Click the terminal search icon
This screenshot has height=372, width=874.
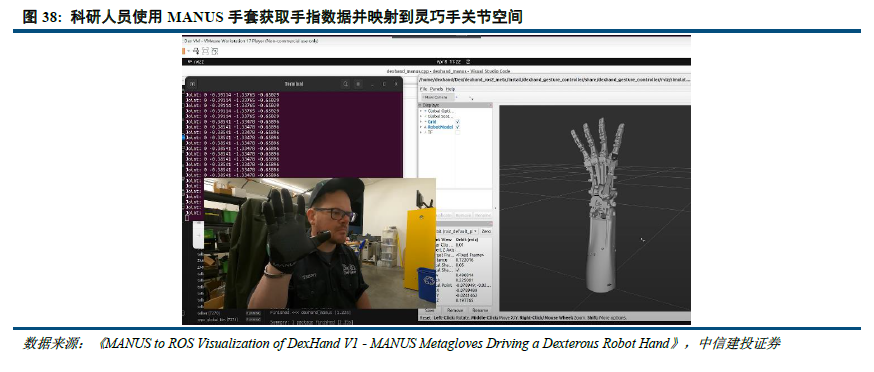click(346, 84)
